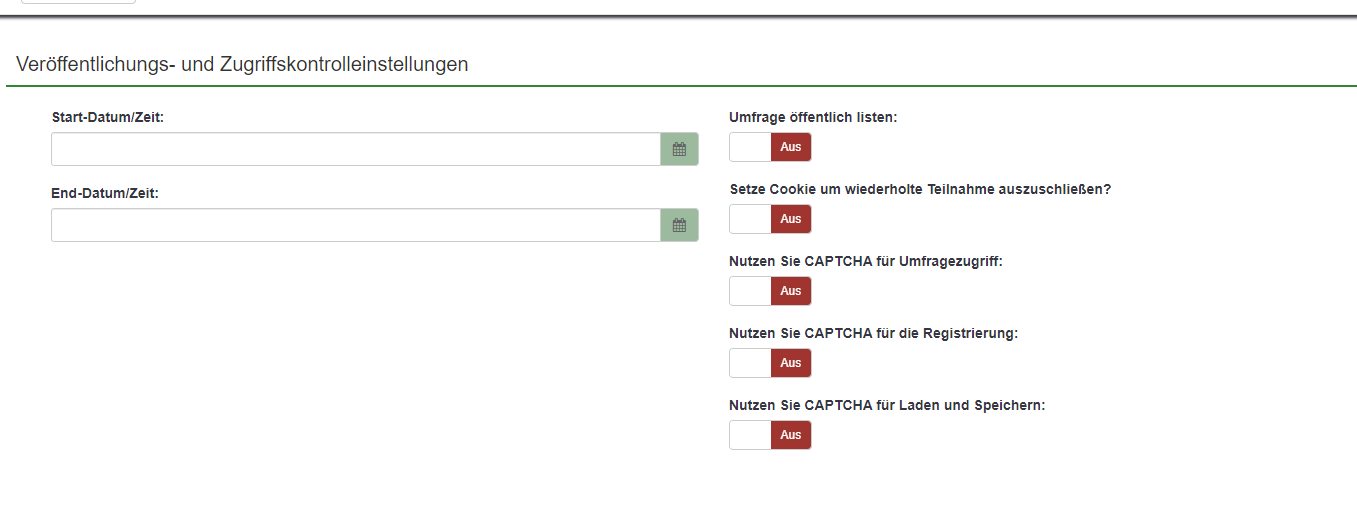Click the 'Umfrage öffentlich listen:' label text
Viewport: 1357px width, 520px height.
[813, 118]
